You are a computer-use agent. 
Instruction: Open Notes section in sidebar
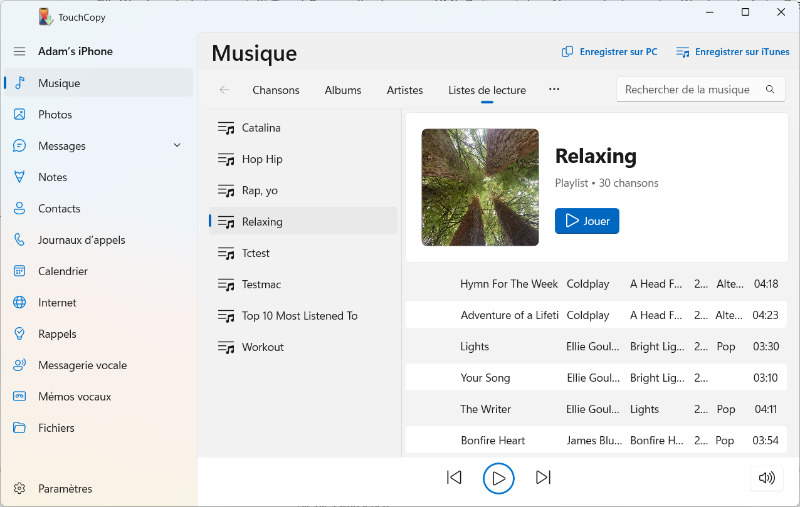coord(52,177)
